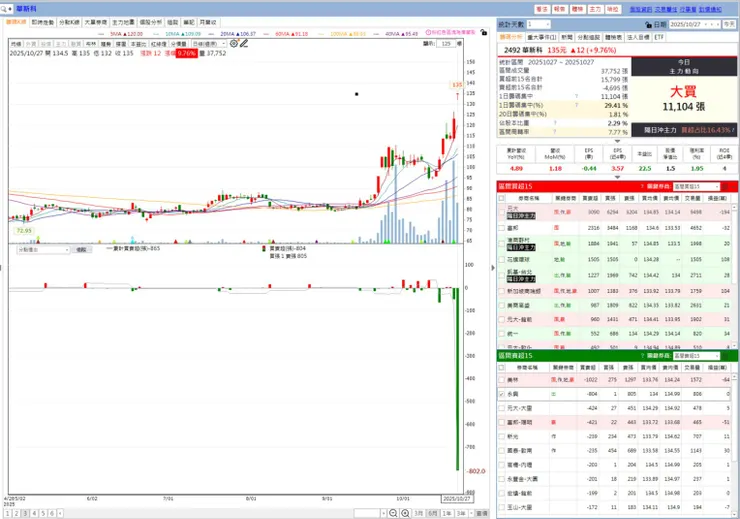Open the ETF tab in right panel
This screenshot has height=519, width=740.
[659, 37]
